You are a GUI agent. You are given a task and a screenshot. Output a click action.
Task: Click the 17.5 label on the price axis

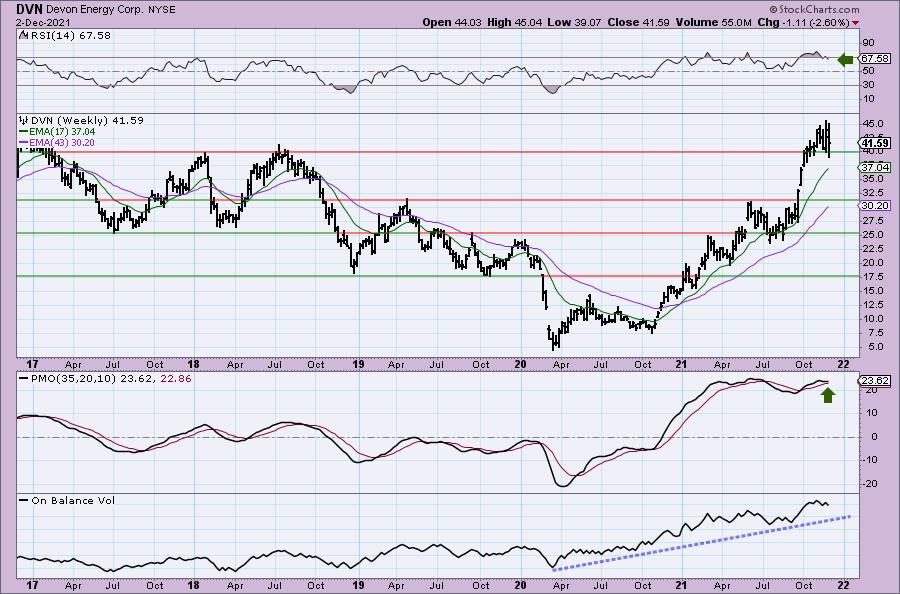click(872, 277)
